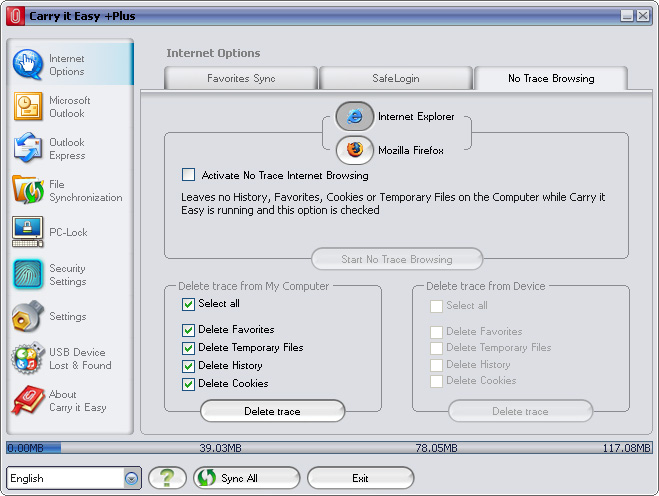Click About Carry it Easy label

78,401
